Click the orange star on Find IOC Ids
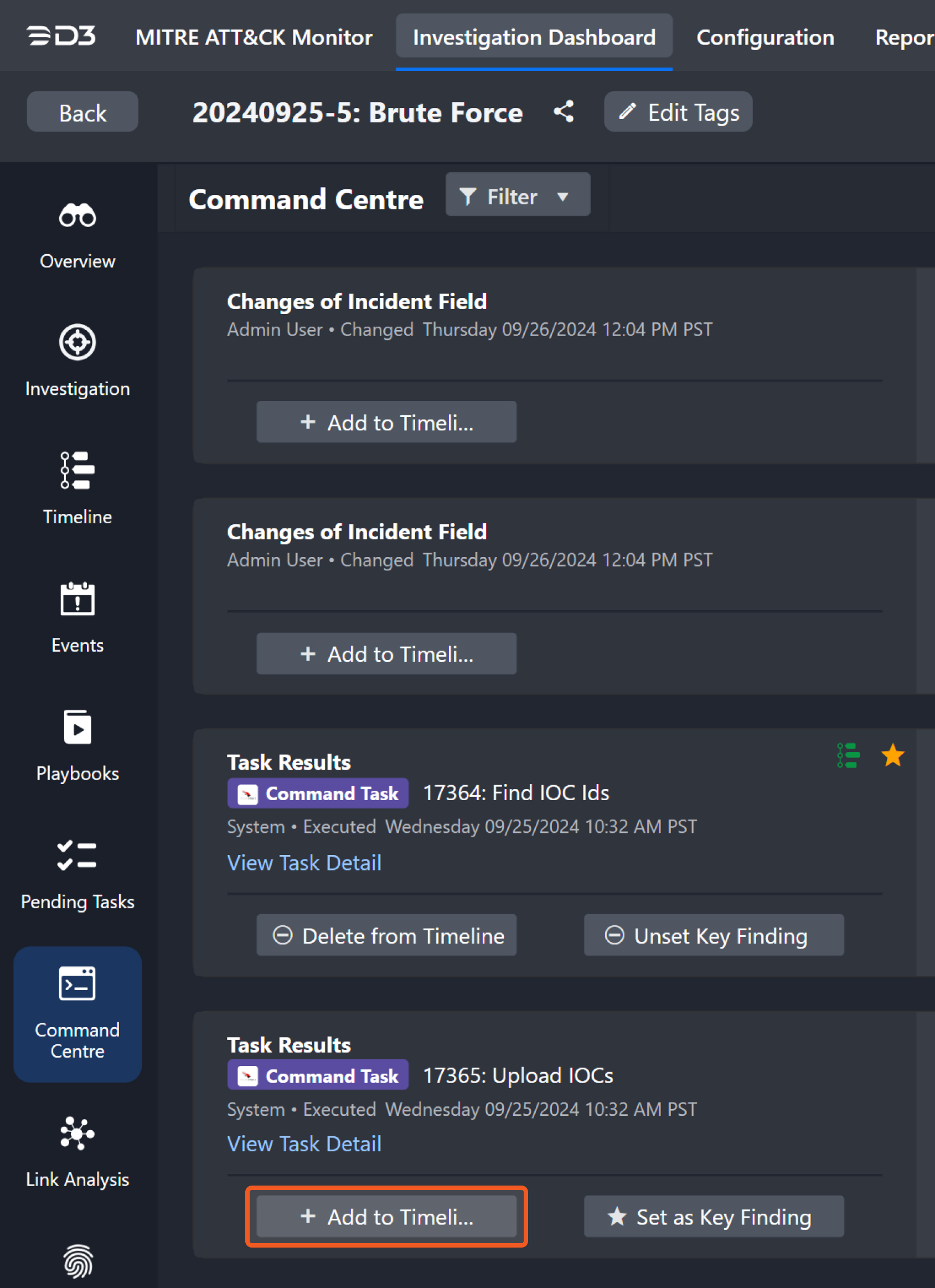This screenshot has height=1288, width=935. (892, 756)
